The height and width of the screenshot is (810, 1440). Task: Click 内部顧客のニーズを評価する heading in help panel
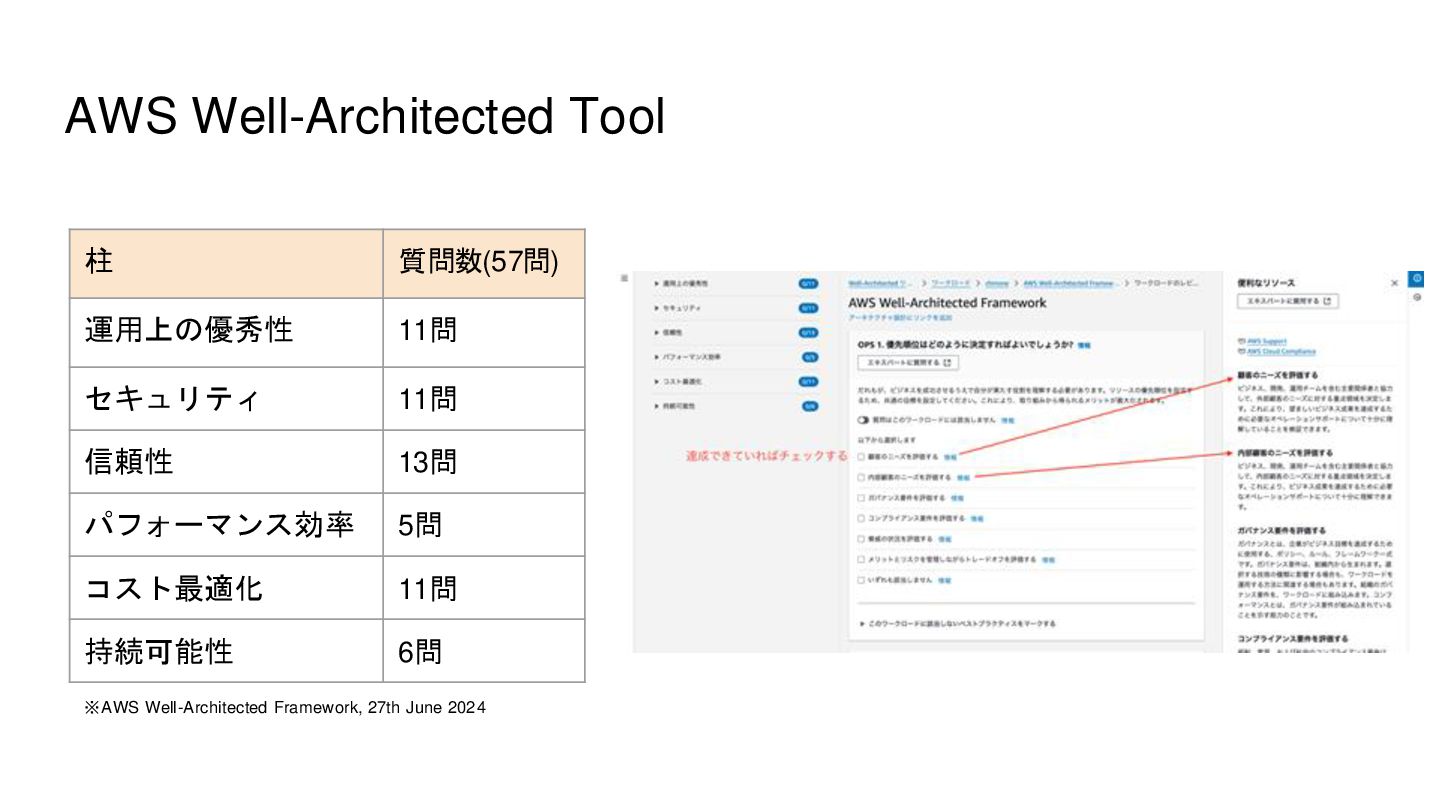coord(1284,454)
